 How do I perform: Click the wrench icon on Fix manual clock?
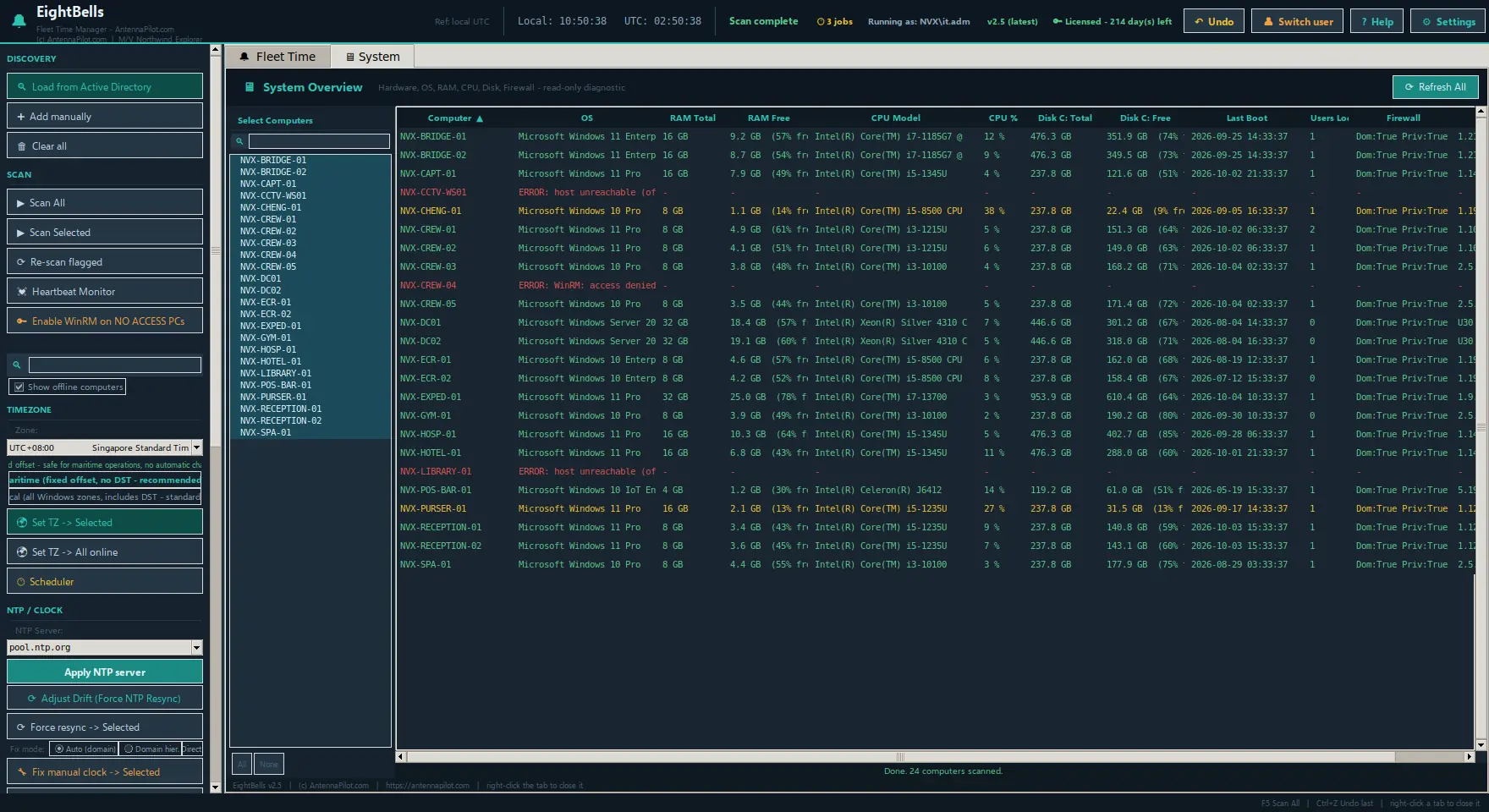point(22,772)
